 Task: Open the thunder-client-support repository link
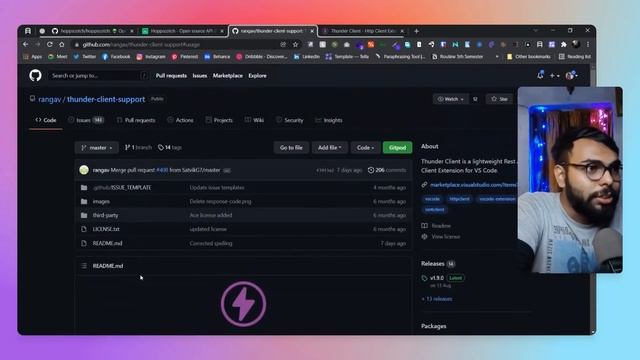(106, 99)
